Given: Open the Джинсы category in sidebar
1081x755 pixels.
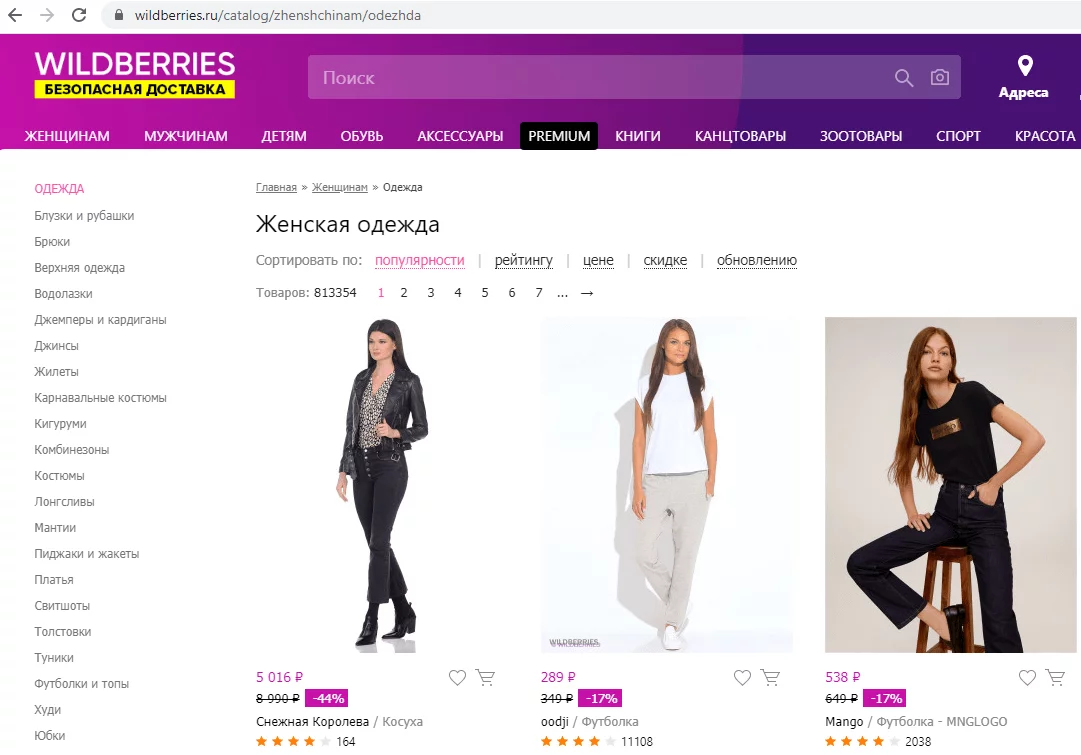Looking at the screenshot, I should click(57, 345).
